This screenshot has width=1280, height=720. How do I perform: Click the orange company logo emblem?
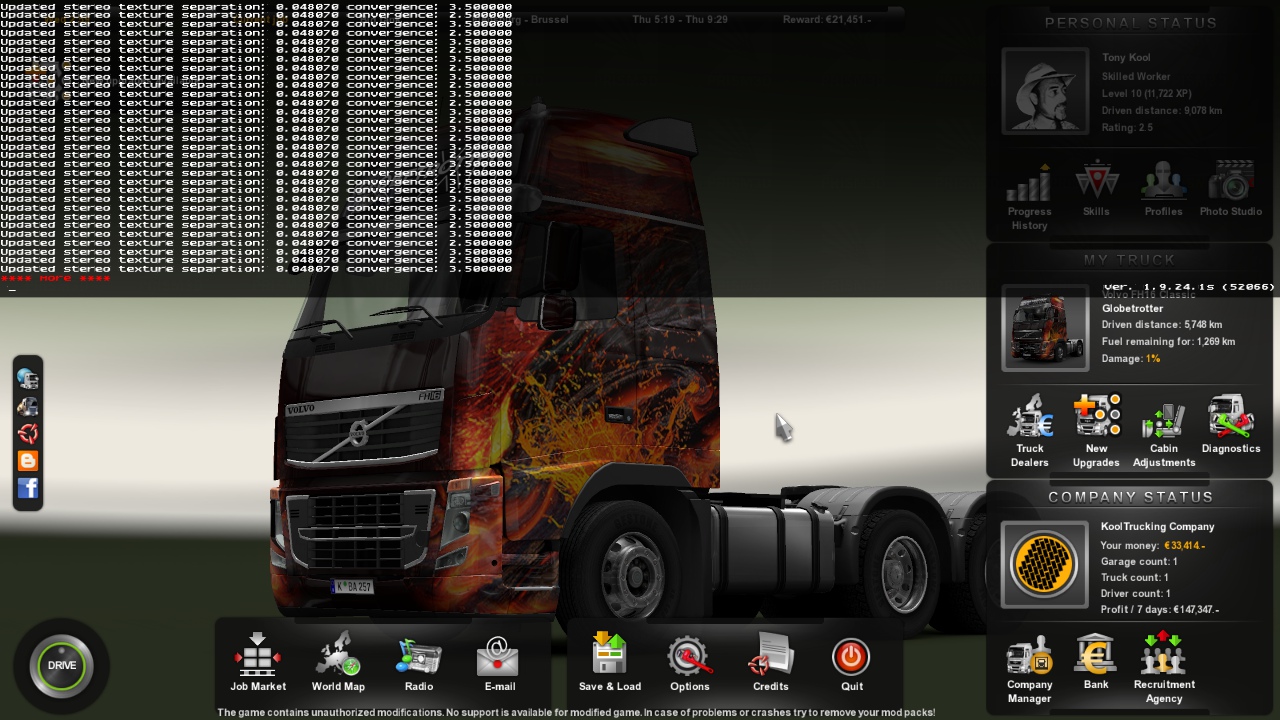tap(1045, 565)
